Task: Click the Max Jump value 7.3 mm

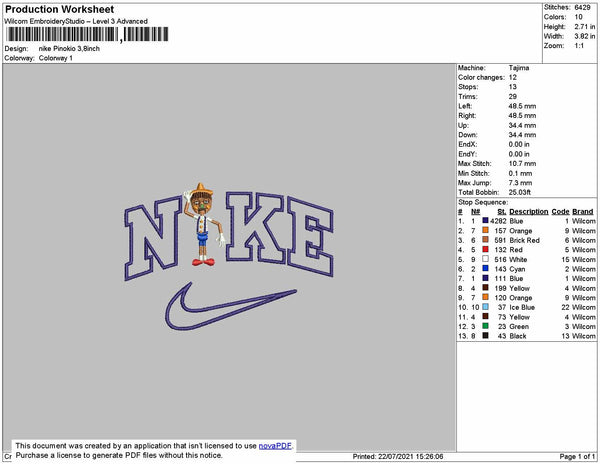Action: point(520,182)
